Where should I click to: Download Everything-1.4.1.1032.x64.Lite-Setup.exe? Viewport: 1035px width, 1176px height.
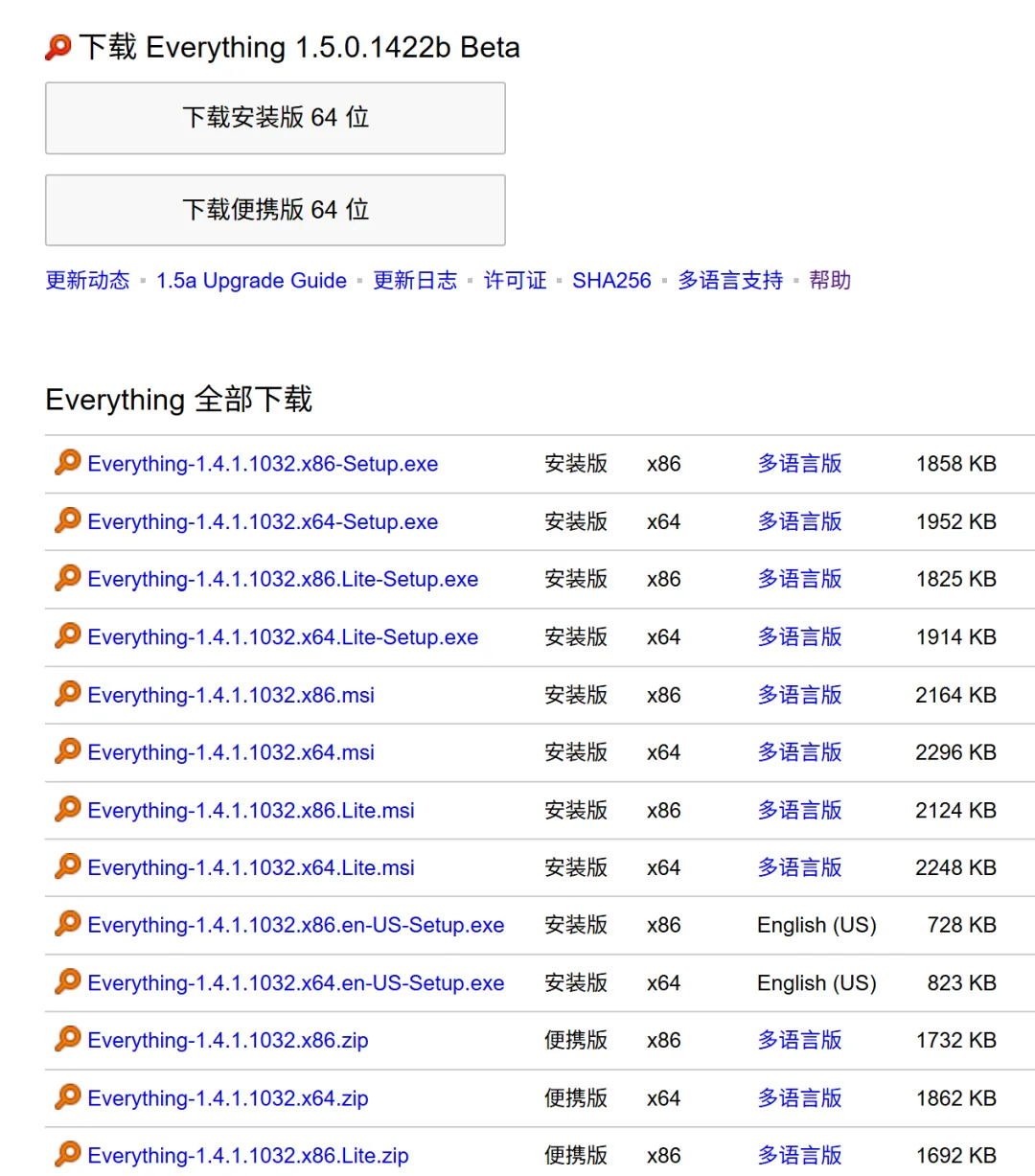pyautogui.click(x=283, y=637)
